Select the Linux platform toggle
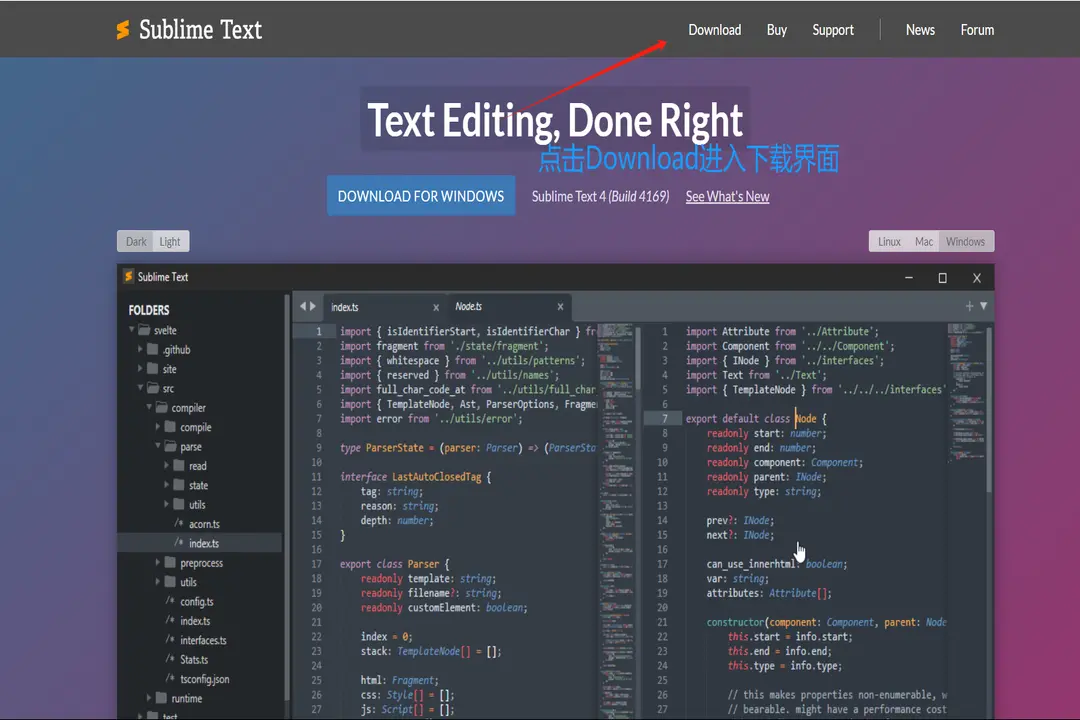This screenshot has height=720, width=1080. pos(889,242)
